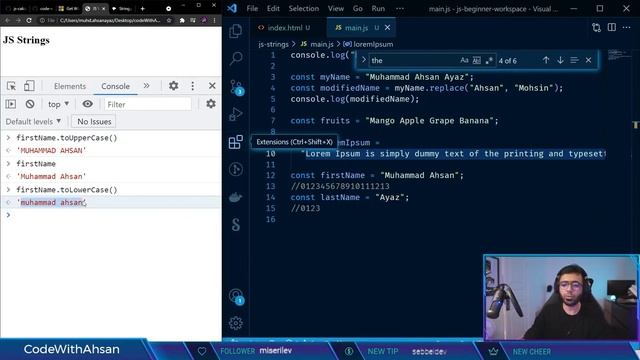Viewport: 640px width, 360px height.
Task: Show more DevTools tabs chevron
Action: point(146,86)
